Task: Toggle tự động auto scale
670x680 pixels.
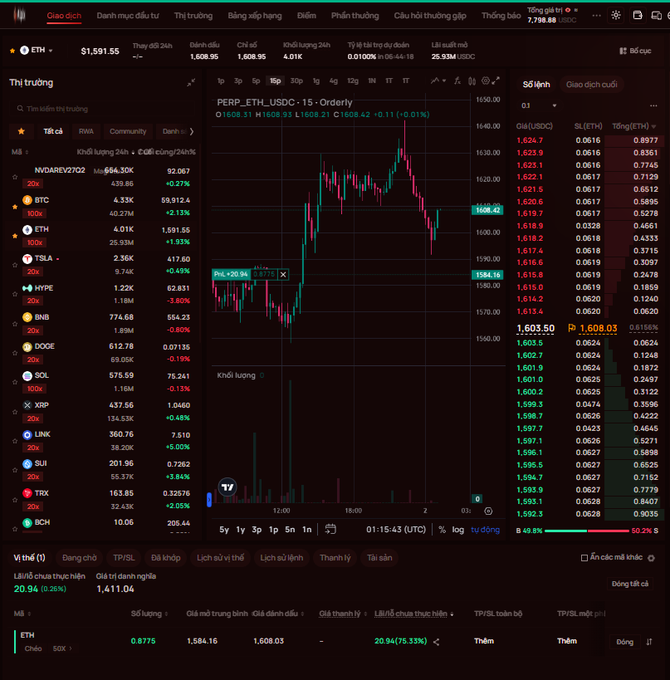Action: 485,530
